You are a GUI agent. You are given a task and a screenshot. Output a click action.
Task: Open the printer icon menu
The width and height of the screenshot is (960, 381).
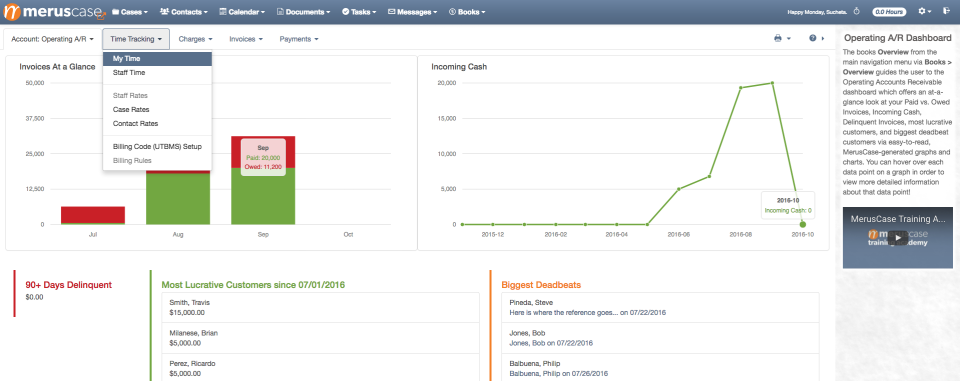click(x=782, y=39)
